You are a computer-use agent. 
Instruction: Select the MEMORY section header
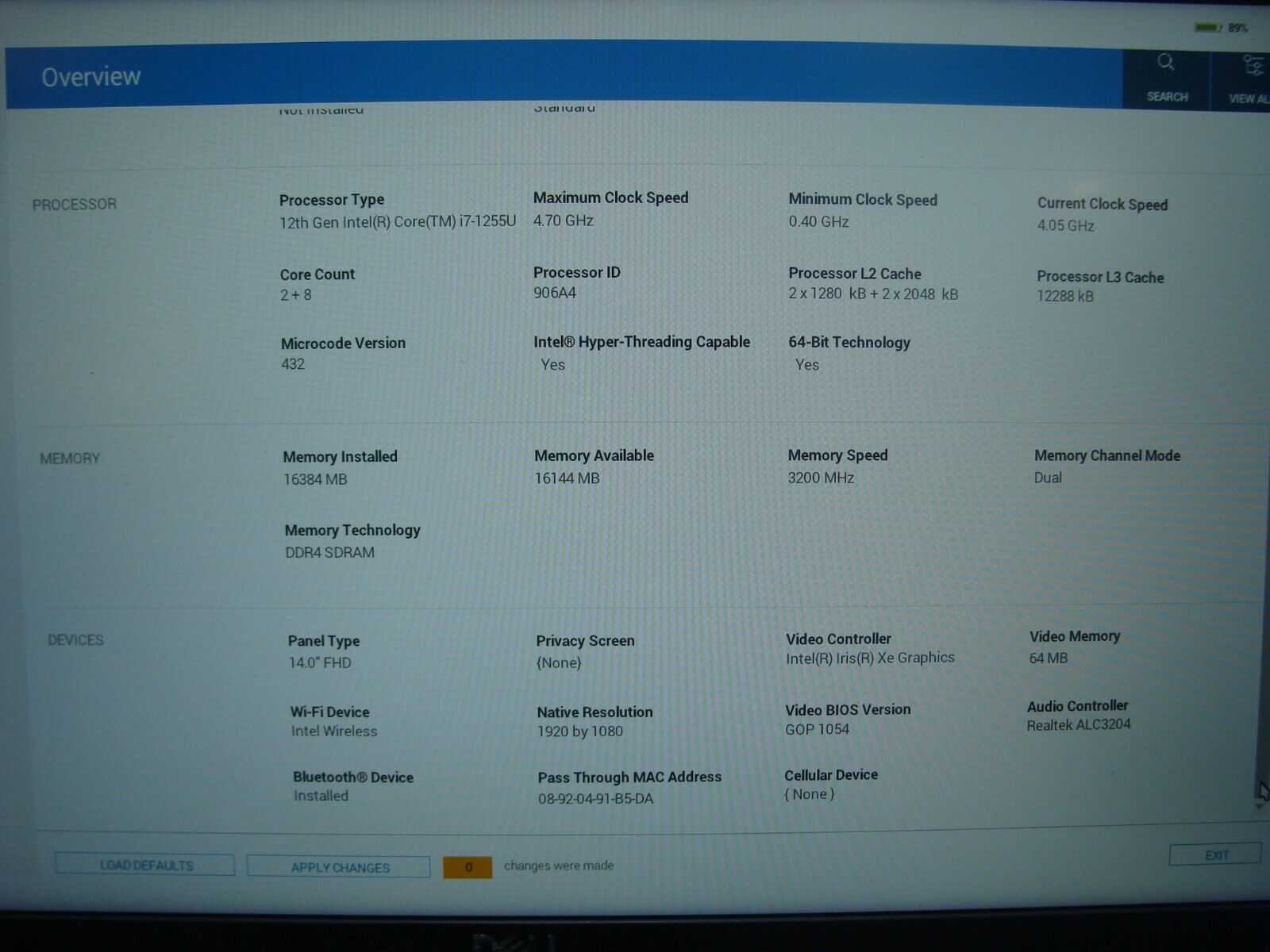[71, 458]
